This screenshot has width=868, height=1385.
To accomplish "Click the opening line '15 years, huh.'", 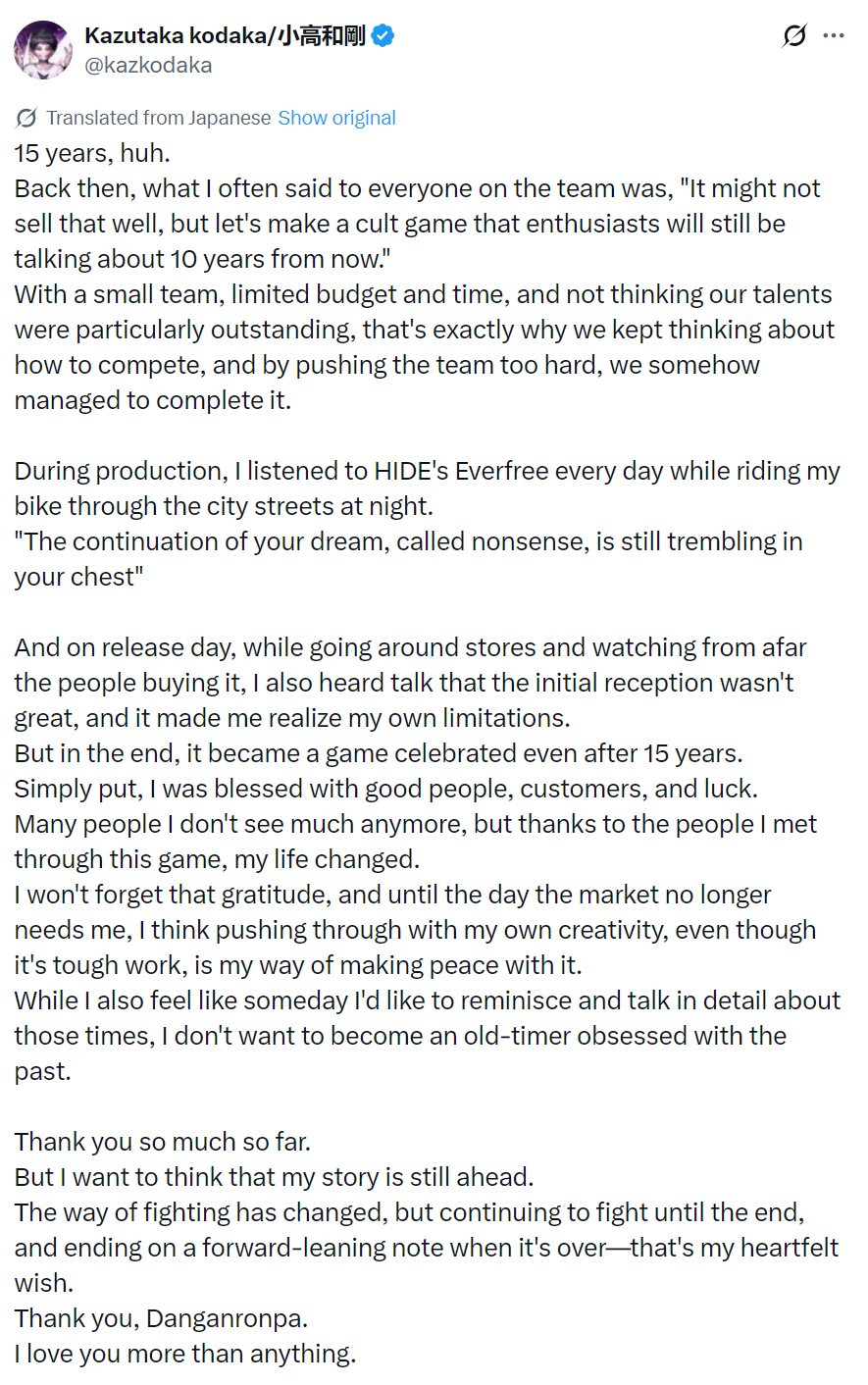I will (92, 153).
